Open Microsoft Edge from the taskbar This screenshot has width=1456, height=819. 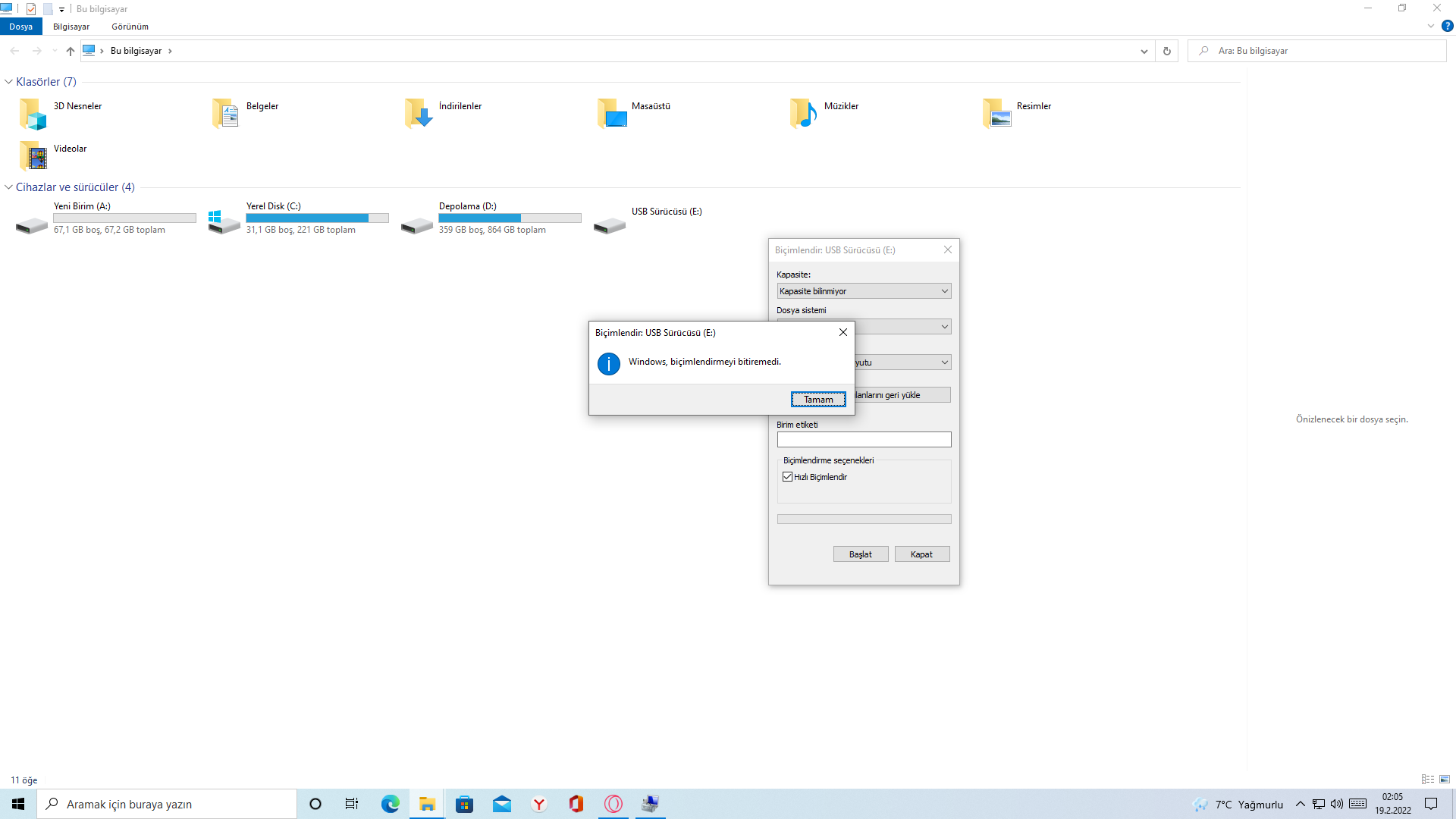[390, 804]
